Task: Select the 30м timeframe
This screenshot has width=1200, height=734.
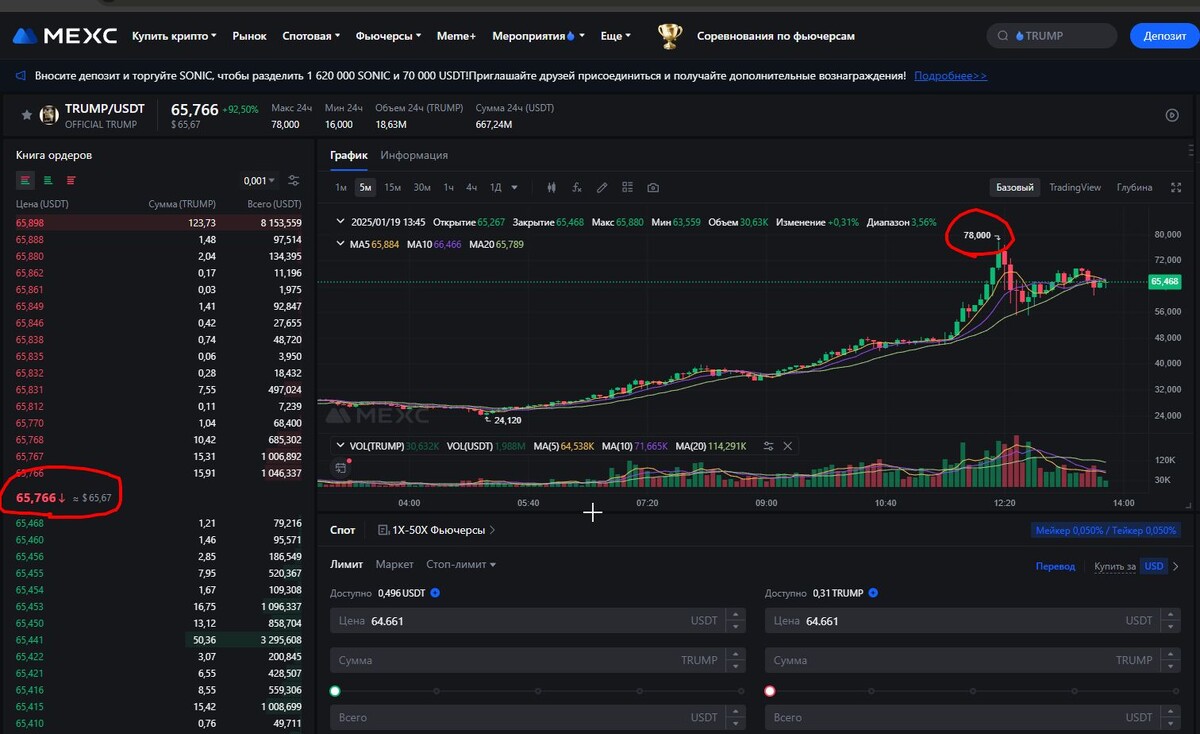Action: pyautogui.click(x=422, y=187)
